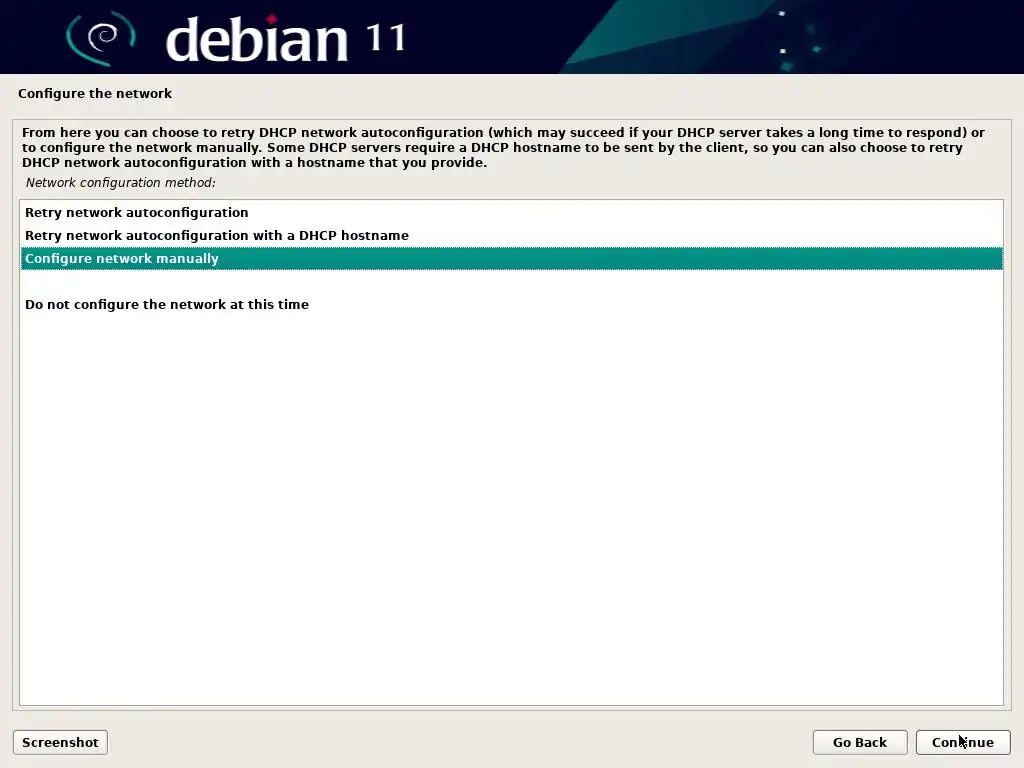Screen dimensions: 1024x768
Task: Choose Retry autoconfiguration with a DHCP hostname
Action: point(511,235)
